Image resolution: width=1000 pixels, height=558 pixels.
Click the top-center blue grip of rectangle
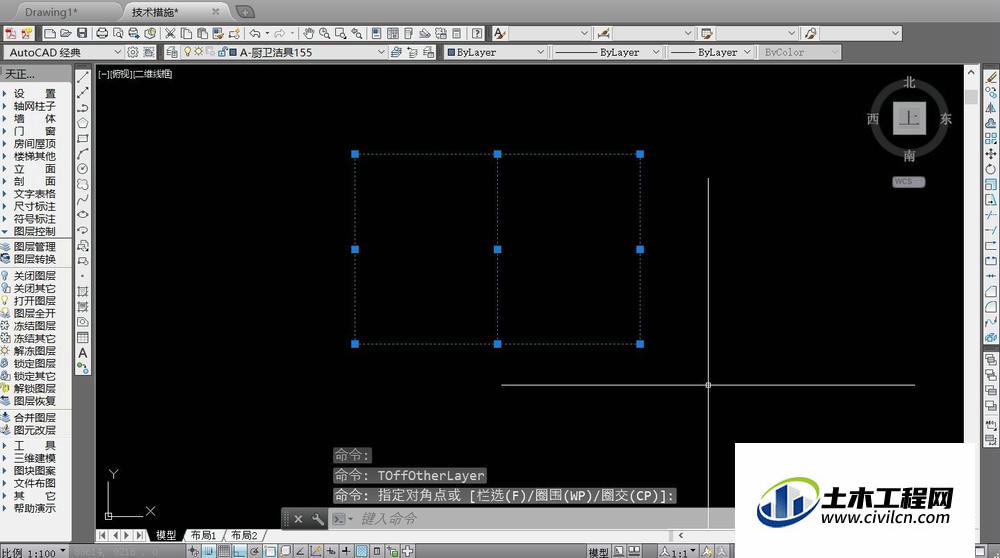[x=497, y=154]
